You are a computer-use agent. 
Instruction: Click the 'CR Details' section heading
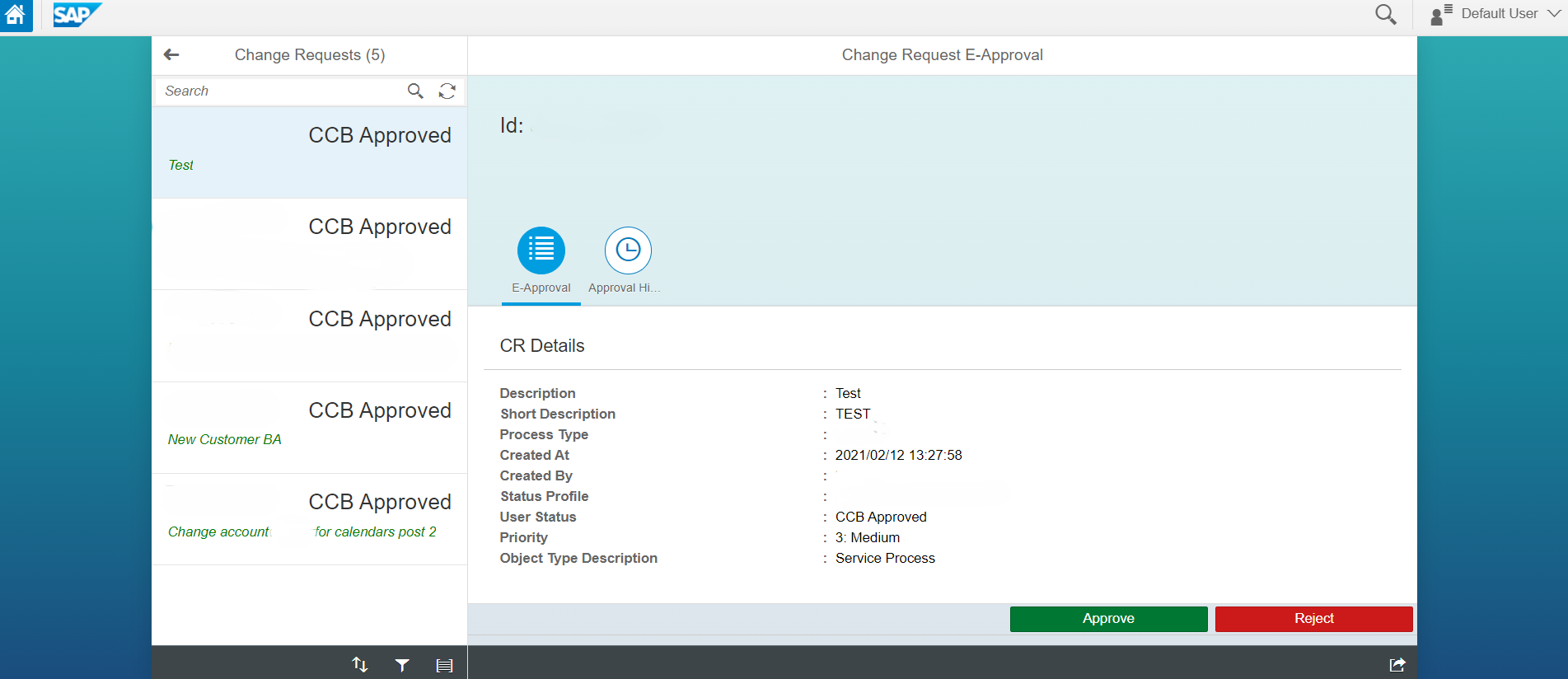542,346
